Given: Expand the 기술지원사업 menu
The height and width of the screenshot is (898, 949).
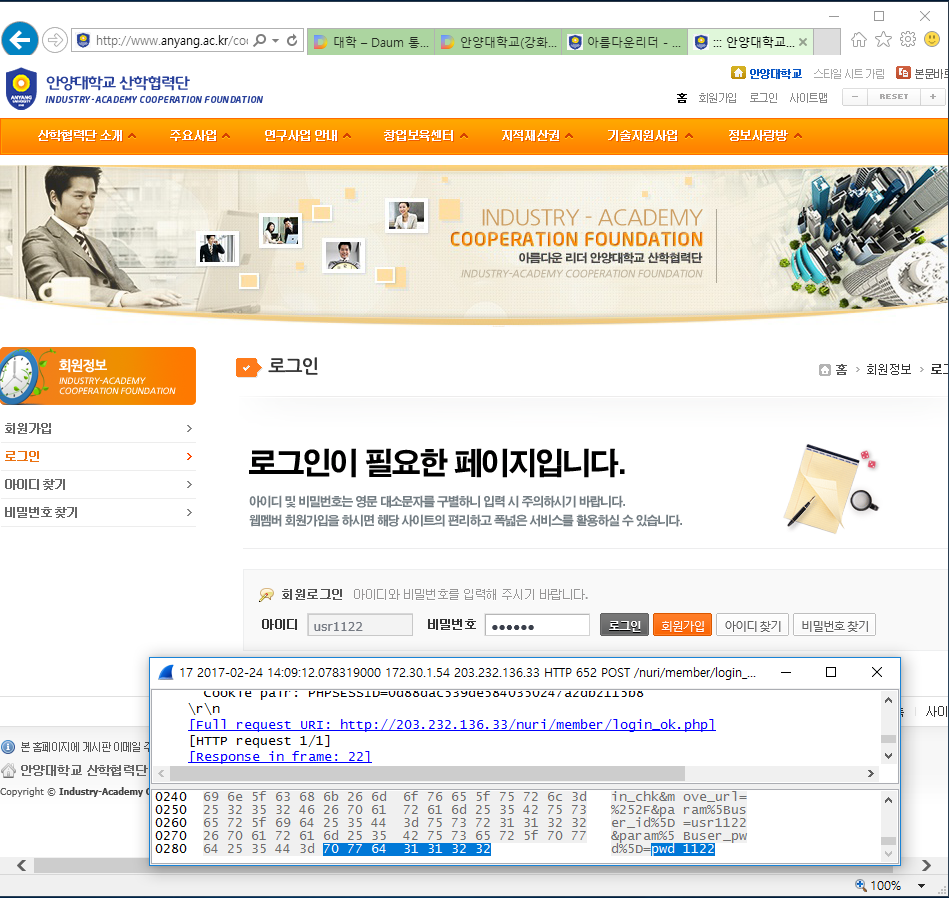Looking at the screenshot, I should click(x=650, y=136).
